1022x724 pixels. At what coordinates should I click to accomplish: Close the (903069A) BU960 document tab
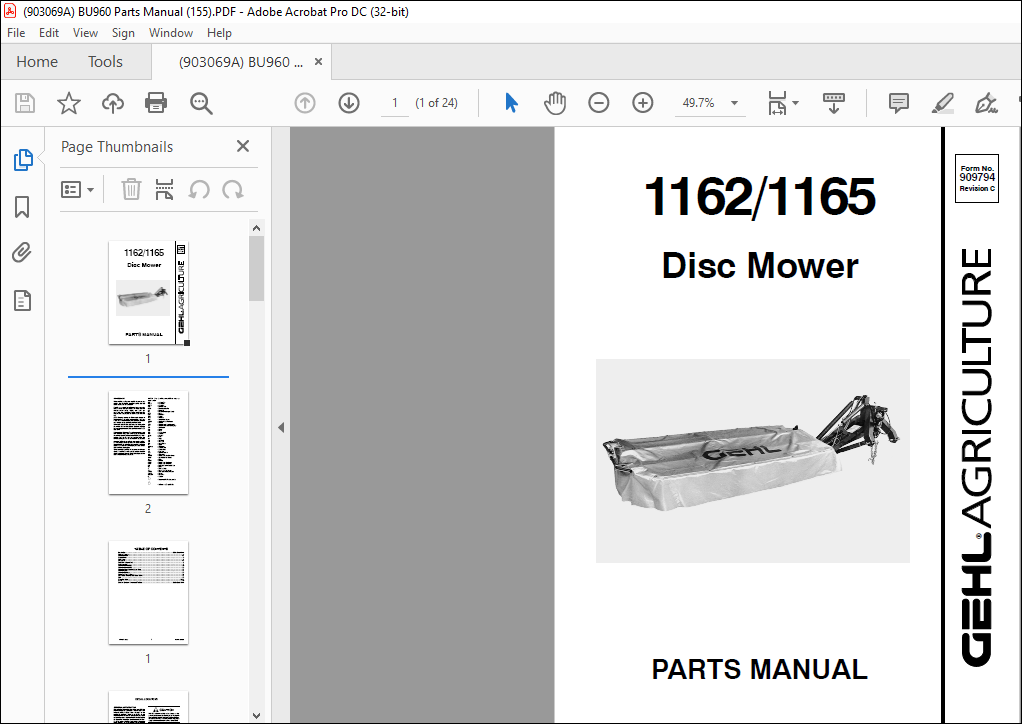(x=319, y=62)
